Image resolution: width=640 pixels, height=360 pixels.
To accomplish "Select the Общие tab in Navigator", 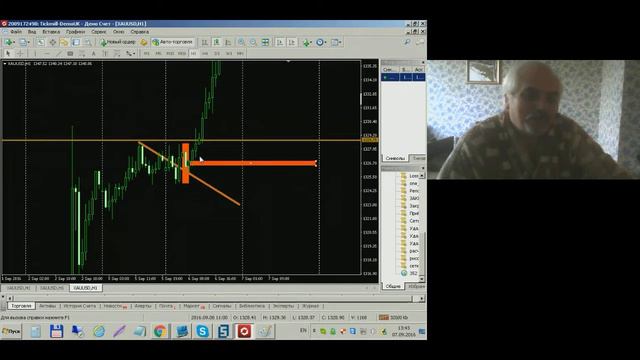I will 393,287.
